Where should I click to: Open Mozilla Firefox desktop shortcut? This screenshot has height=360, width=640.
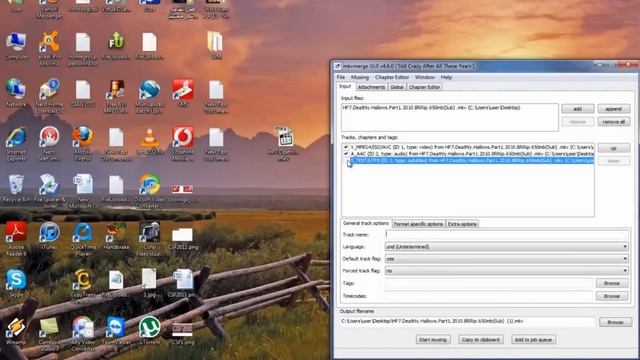click(83, 143)
